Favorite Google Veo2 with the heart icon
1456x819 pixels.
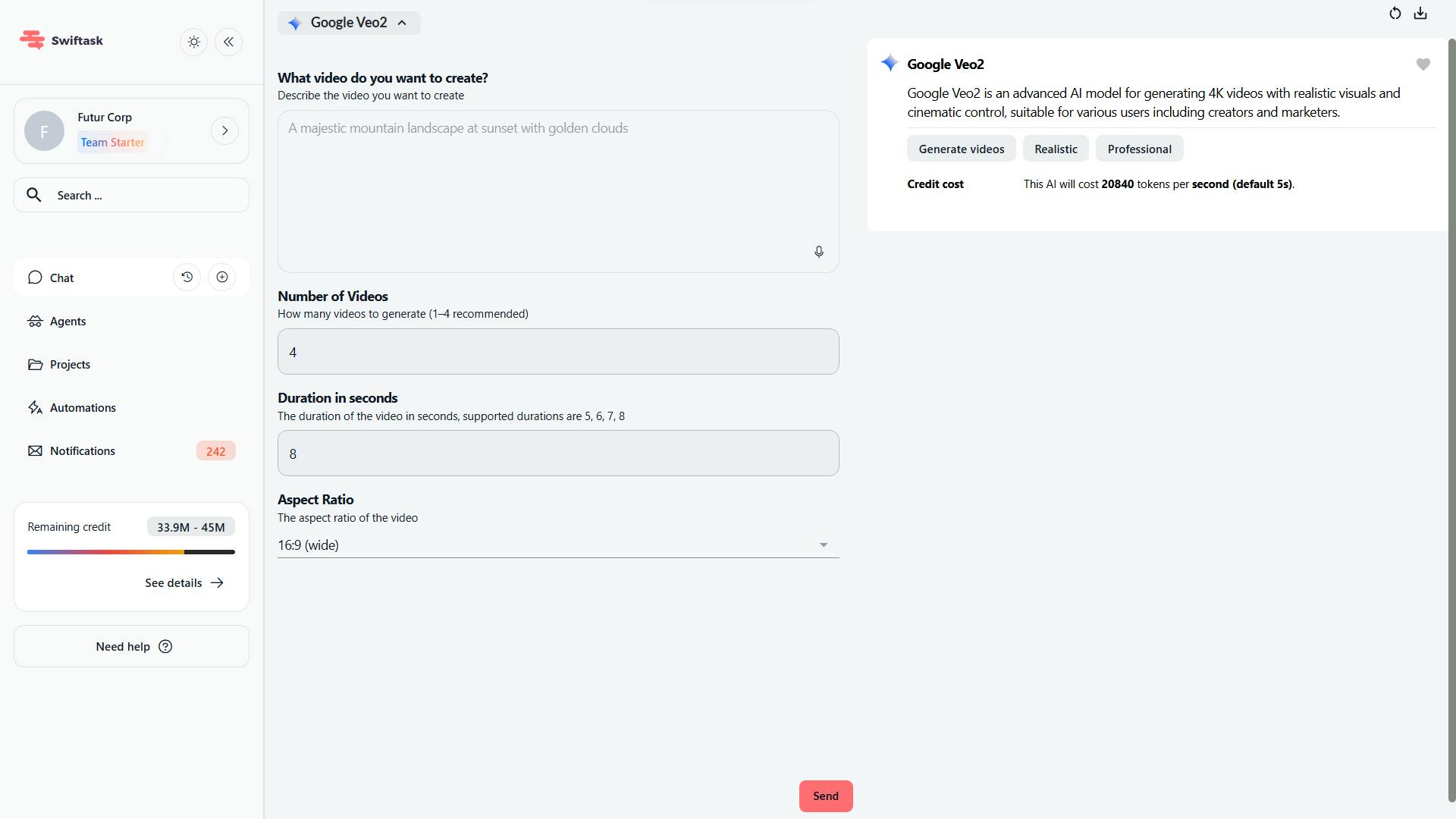click(x=1423, y=64)
